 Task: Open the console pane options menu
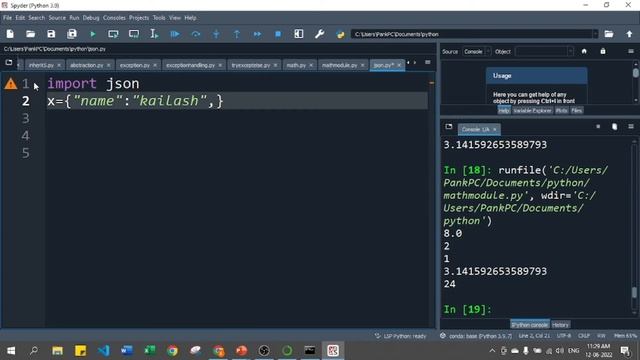[x=631, y=127]
